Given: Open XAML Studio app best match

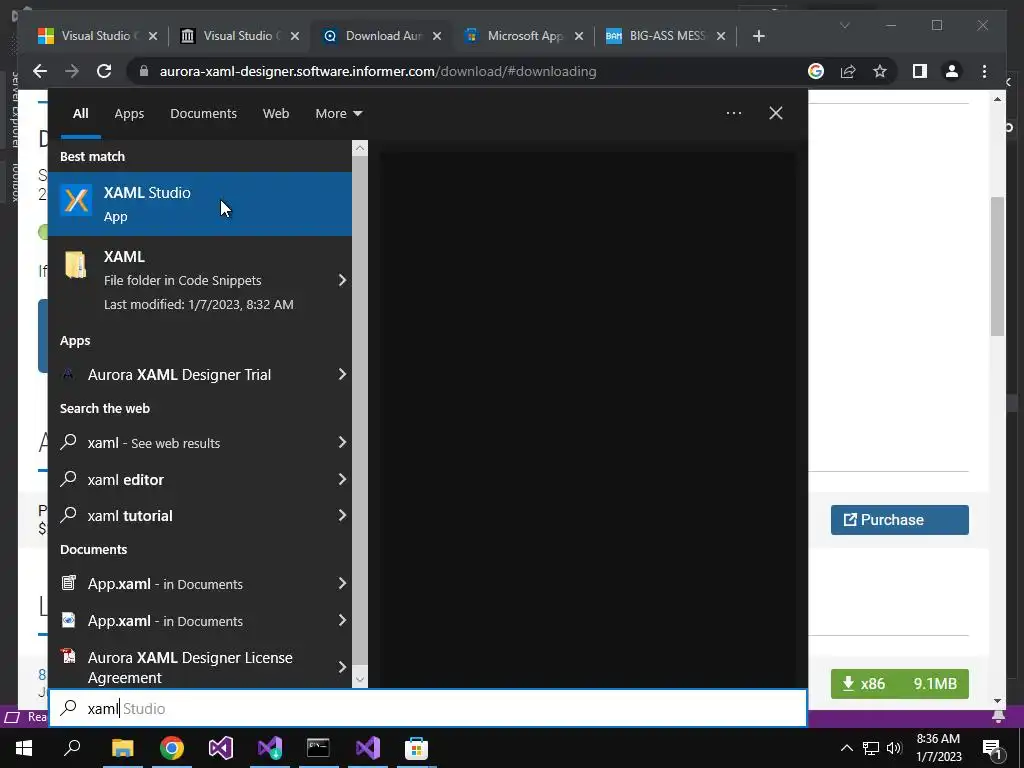Looking at the screenshot, I should click(200, 204).
